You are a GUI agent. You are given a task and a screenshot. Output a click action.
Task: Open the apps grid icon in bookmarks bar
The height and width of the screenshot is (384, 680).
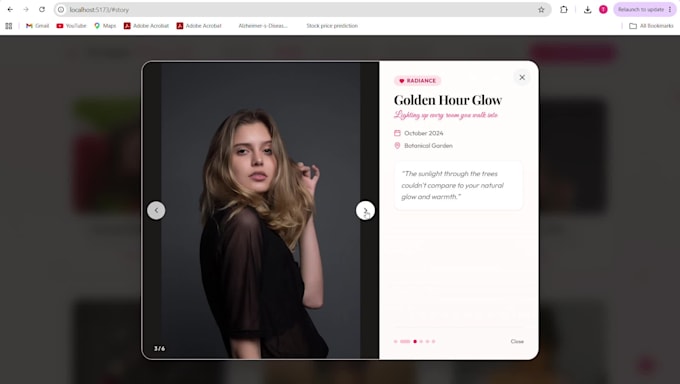click(x=9, y=26)
